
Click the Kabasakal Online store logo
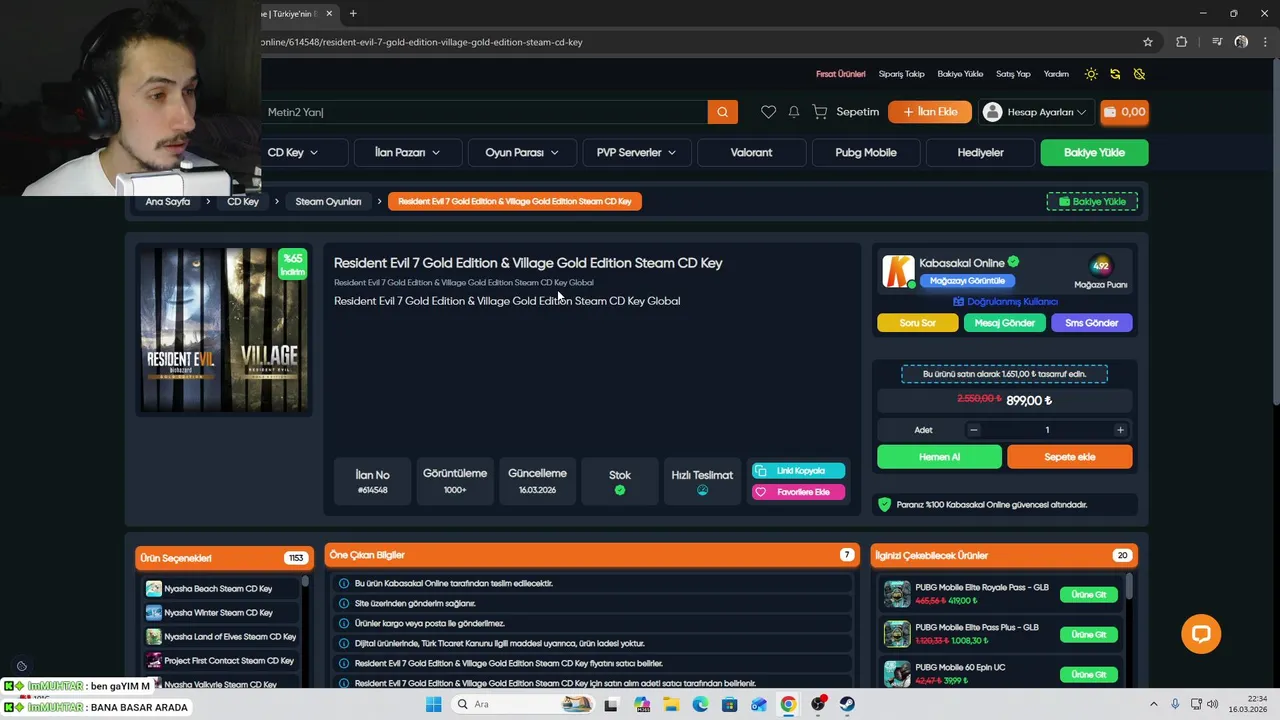[898, 272]
